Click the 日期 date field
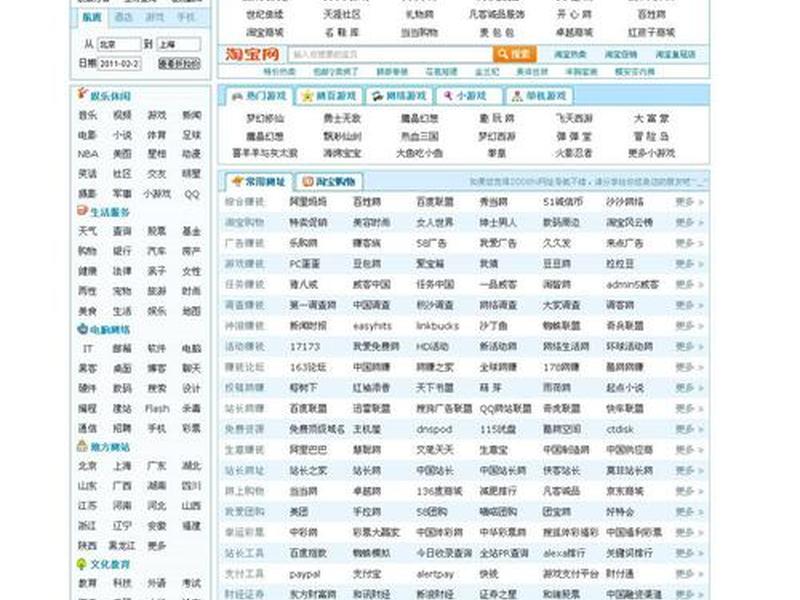Image resolution: width=800 pixels, height=600 pixels. (x=119, y=64)
